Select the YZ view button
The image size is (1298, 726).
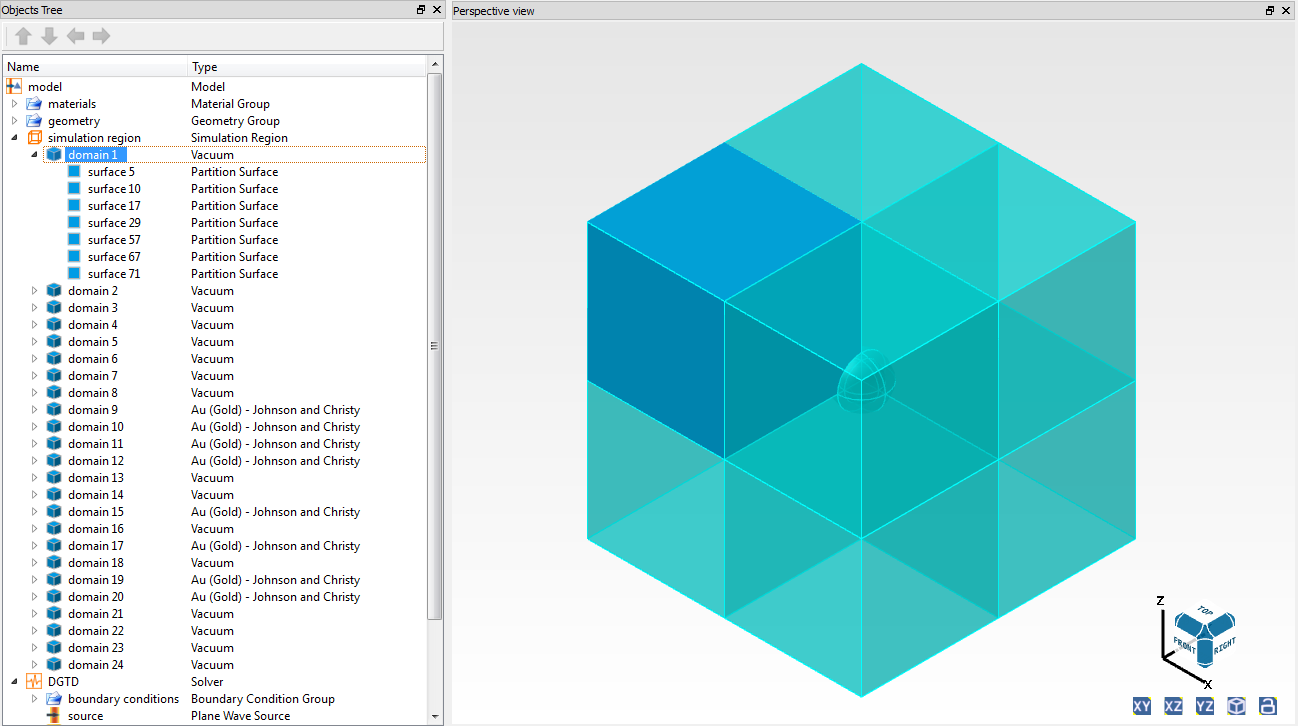[x=1205, y=706]
